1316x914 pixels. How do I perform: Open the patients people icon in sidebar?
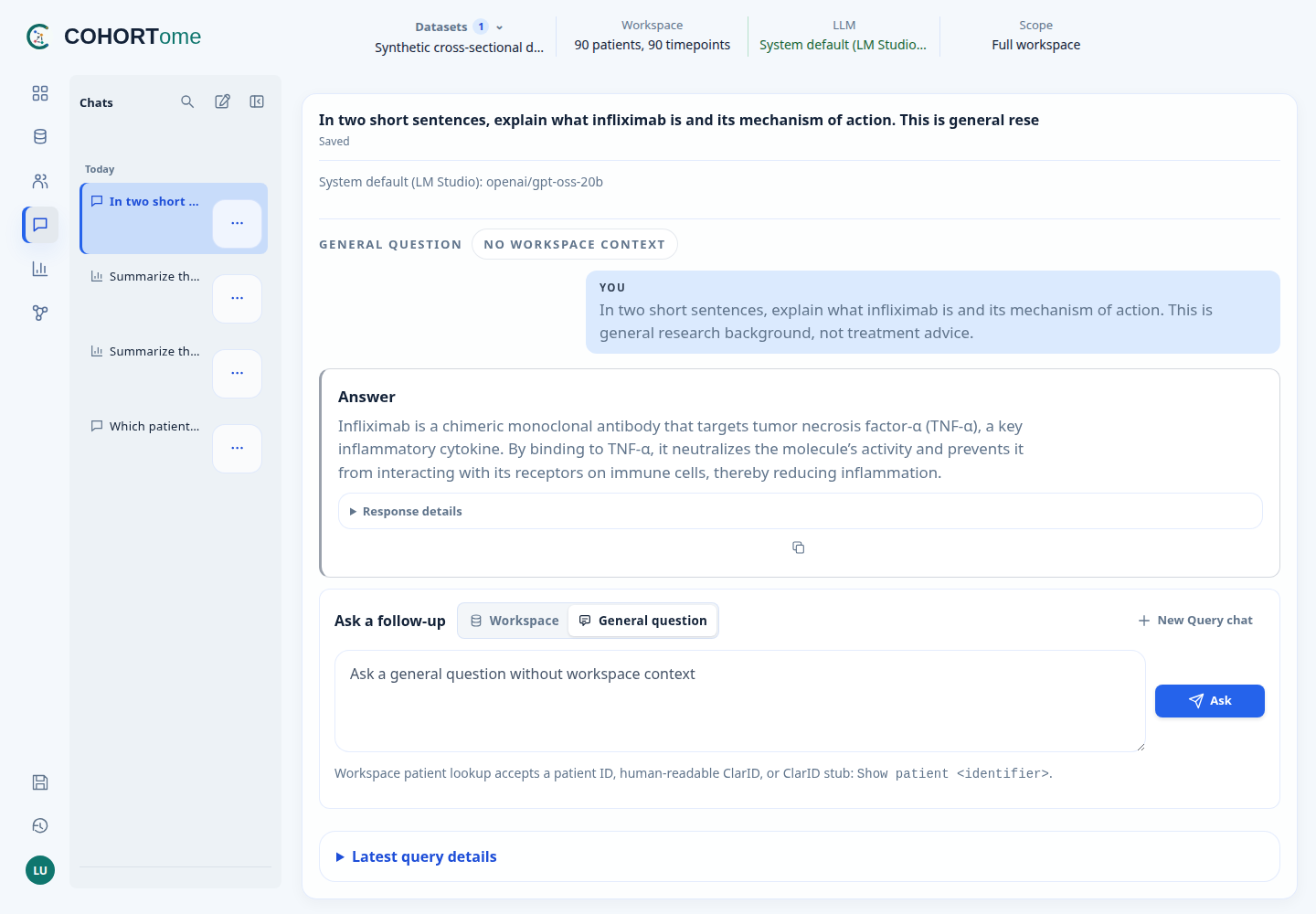coord(40,181)
